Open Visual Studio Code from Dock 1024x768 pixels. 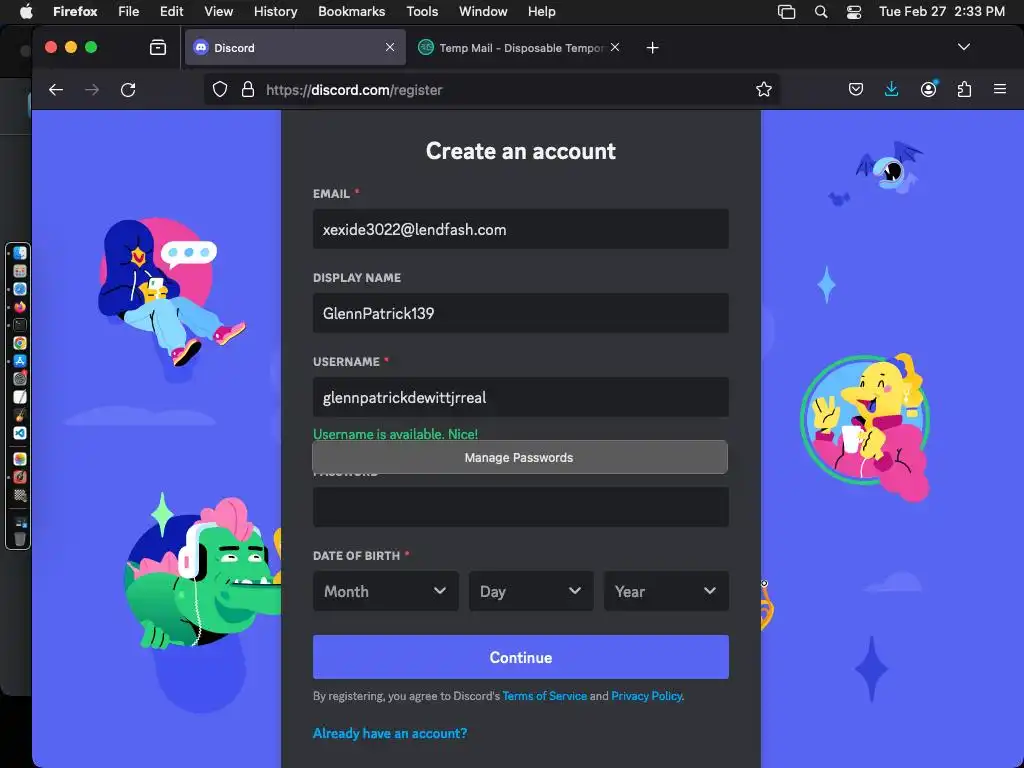click(20, 433)
